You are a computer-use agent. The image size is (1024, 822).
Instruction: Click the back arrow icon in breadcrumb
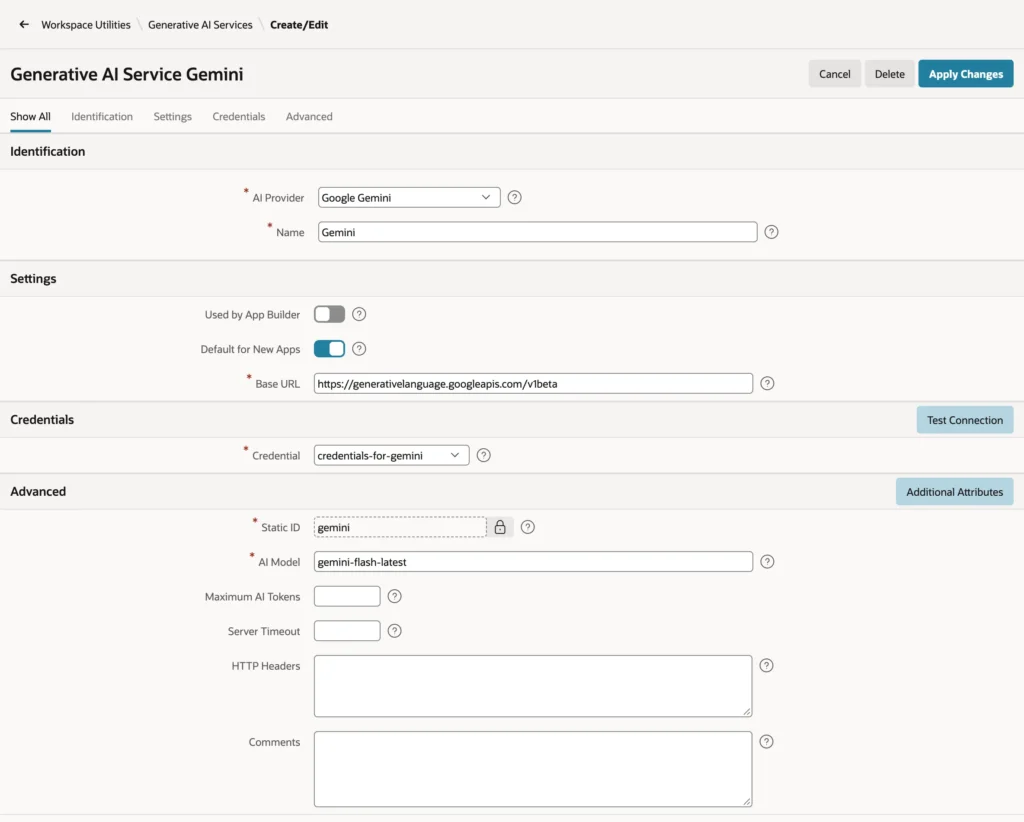click(24, 25)
